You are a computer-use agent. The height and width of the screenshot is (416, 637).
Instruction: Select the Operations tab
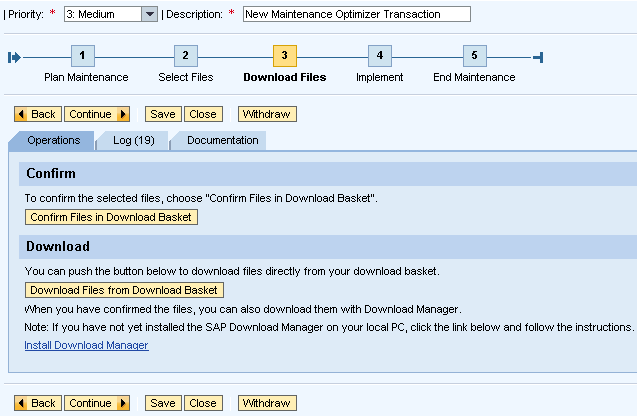coord(53,141)
